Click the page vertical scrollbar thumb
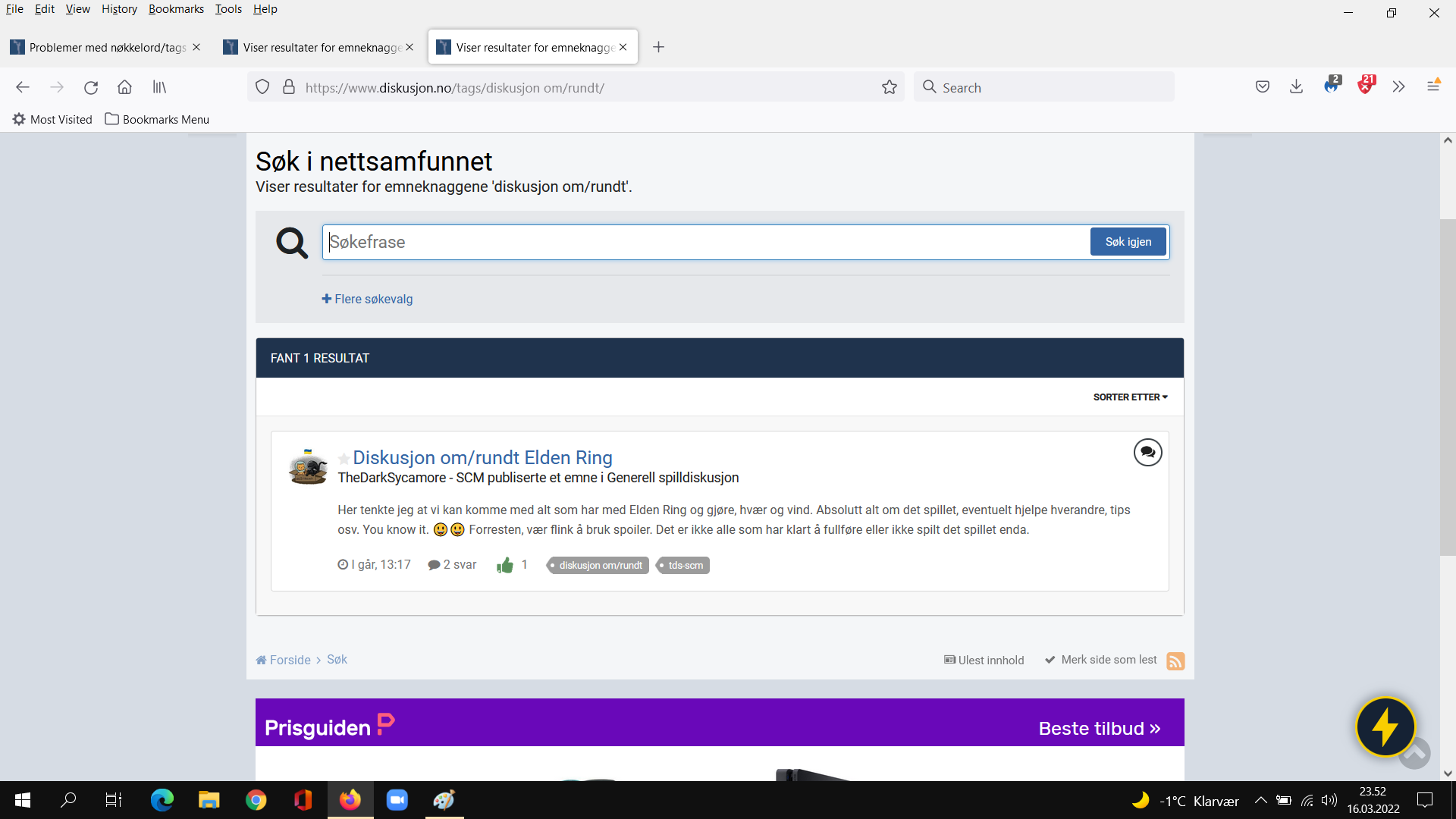Image resolution: width=1456 pixels, height=819 pixels. (x=1448, y=387)
